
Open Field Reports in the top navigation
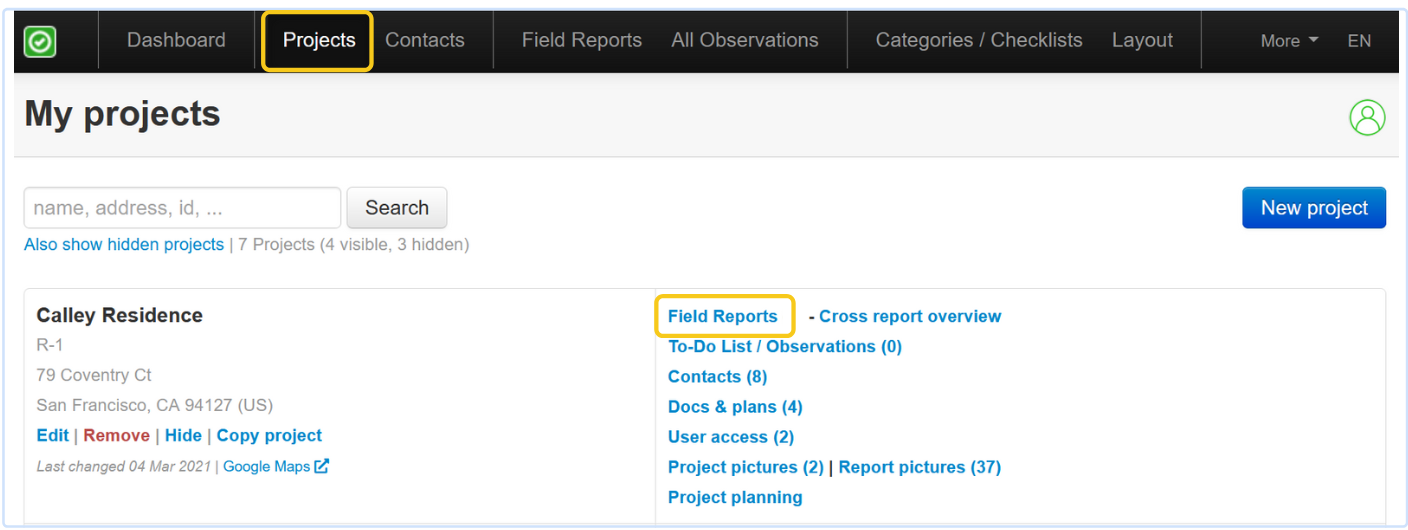582,40
